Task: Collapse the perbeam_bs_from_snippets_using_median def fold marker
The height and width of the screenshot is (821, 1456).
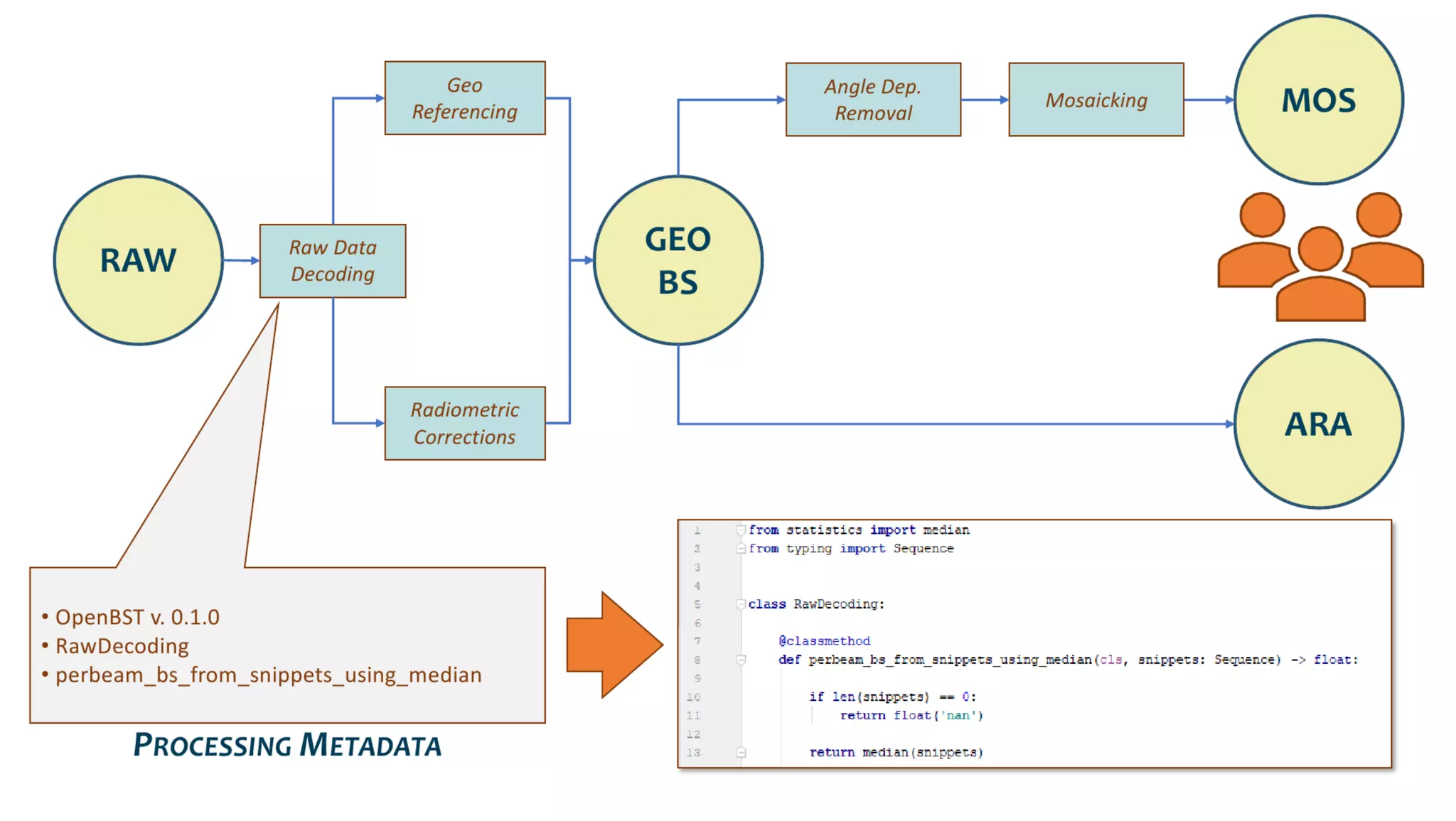Action: click(741, 660)
